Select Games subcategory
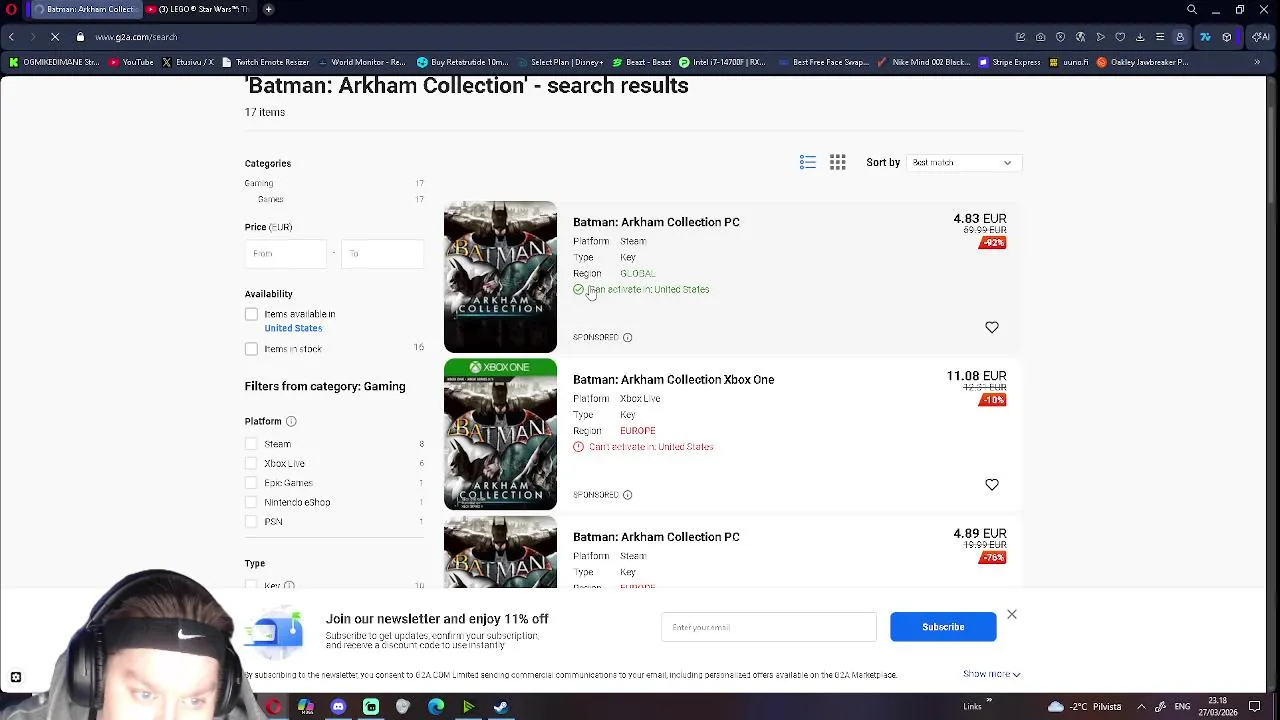The width and height of the screenshot is (1280, 720). tap(270, 199)
